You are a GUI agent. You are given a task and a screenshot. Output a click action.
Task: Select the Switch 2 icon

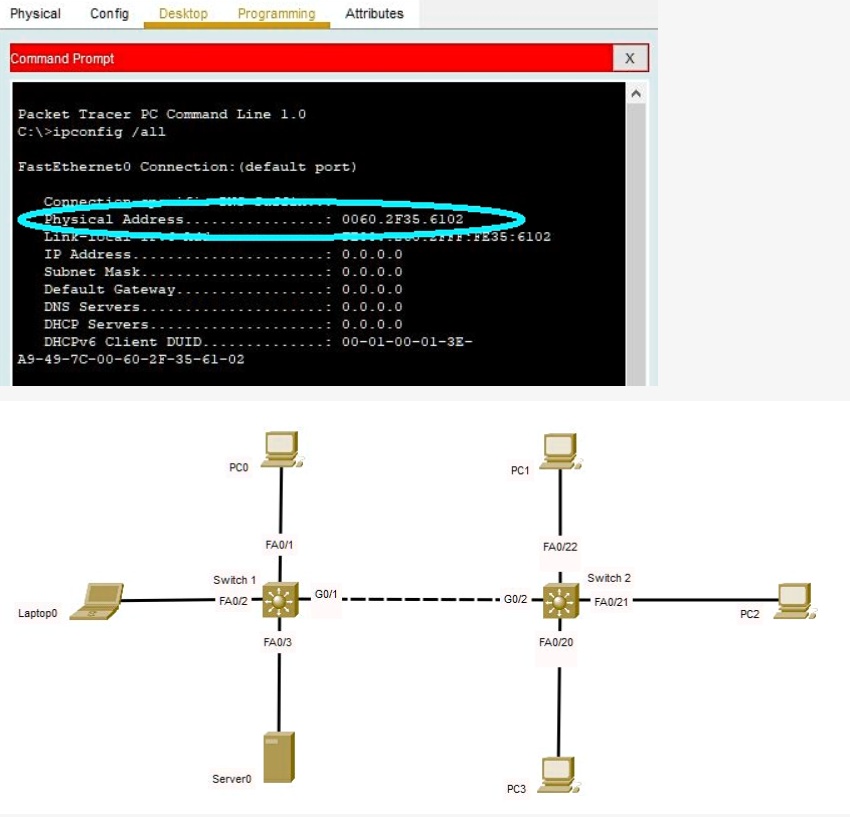pyautogui.click(x=562, y=601)
